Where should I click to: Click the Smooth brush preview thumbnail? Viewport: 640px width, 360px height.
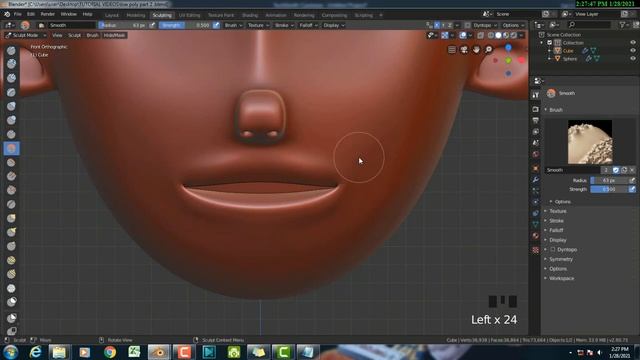coord(590,142)
